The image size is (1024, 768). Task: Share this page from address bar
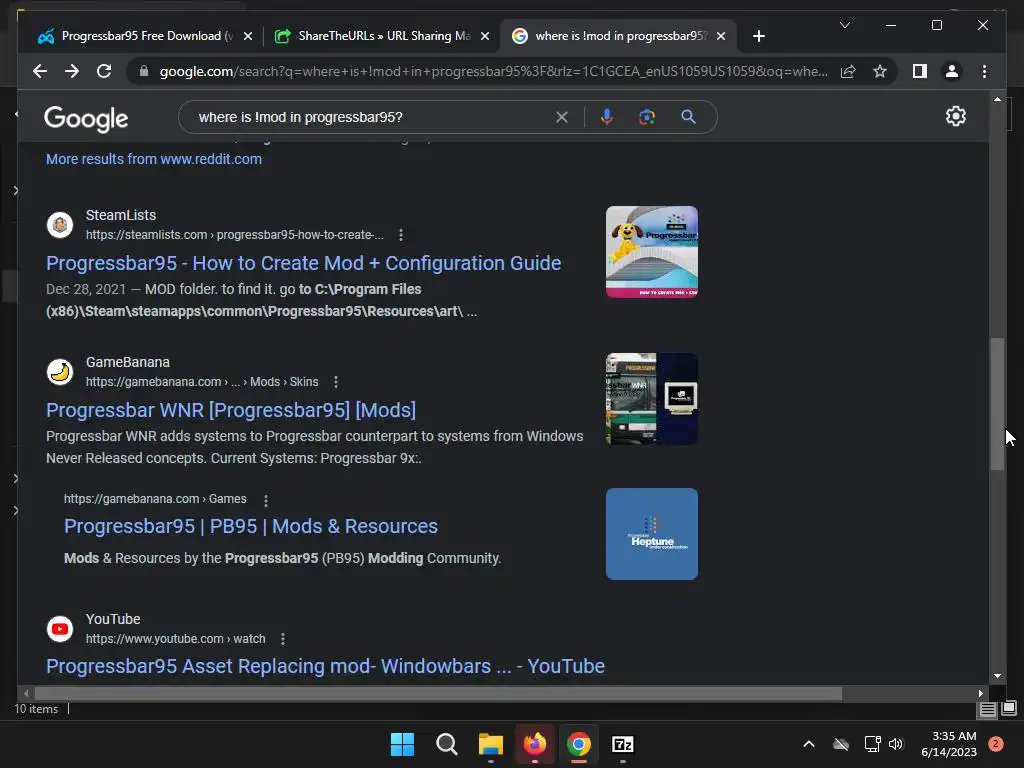click(848, 71)
